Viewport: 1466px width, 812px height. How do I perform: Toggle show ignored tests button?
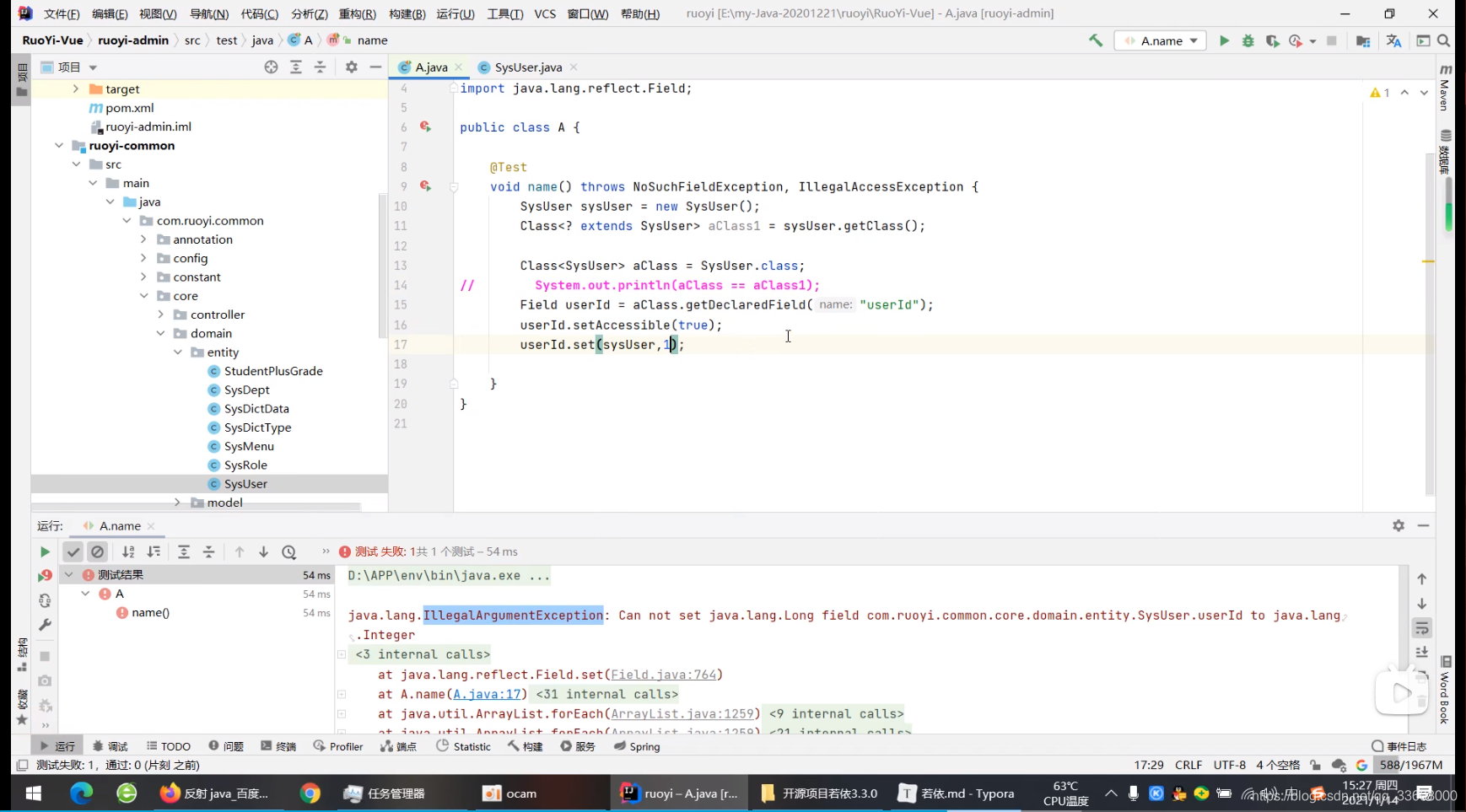pos(98,551)
